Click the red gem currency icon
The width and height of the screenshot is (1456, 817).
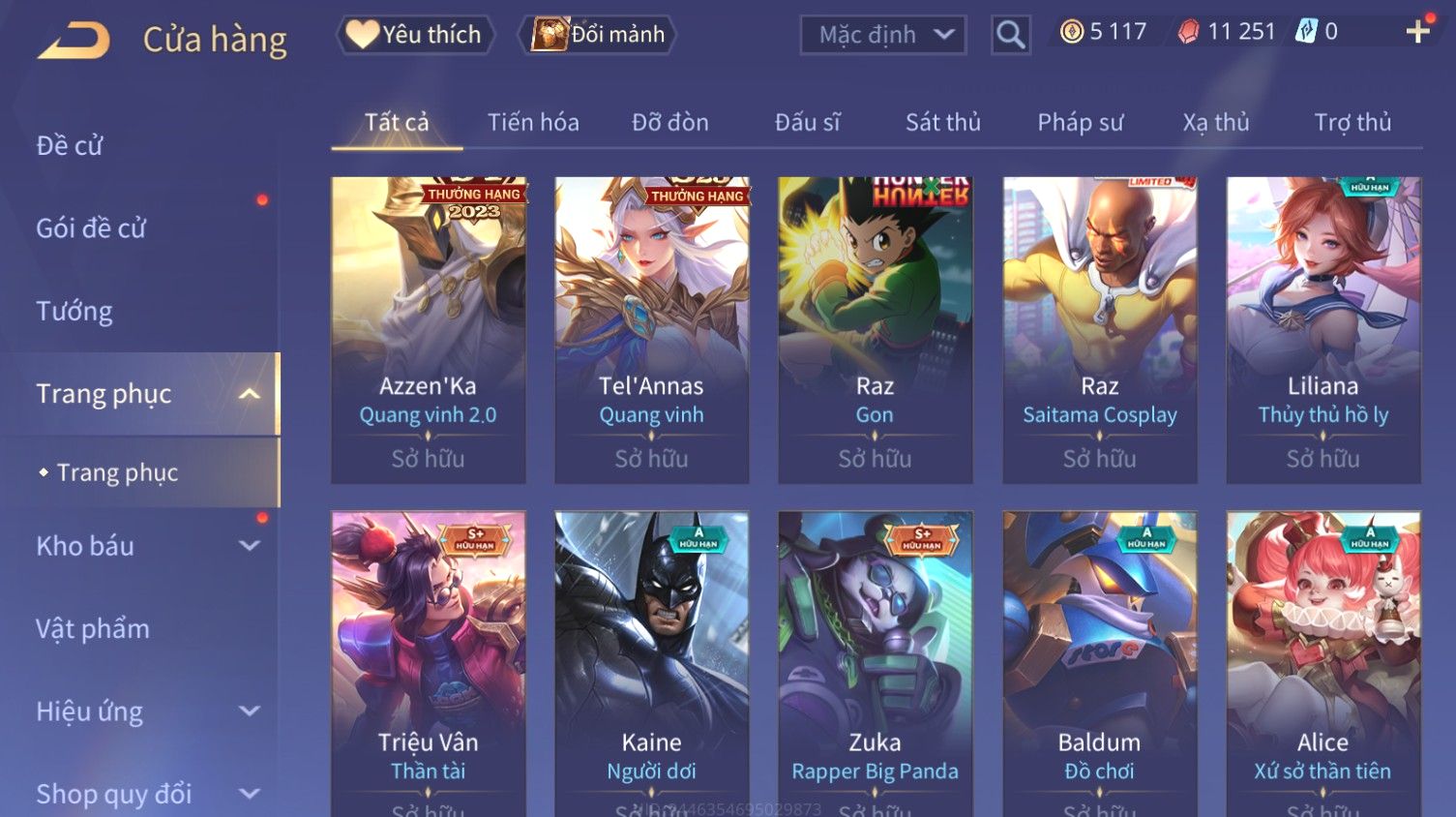pos(1188,32)
